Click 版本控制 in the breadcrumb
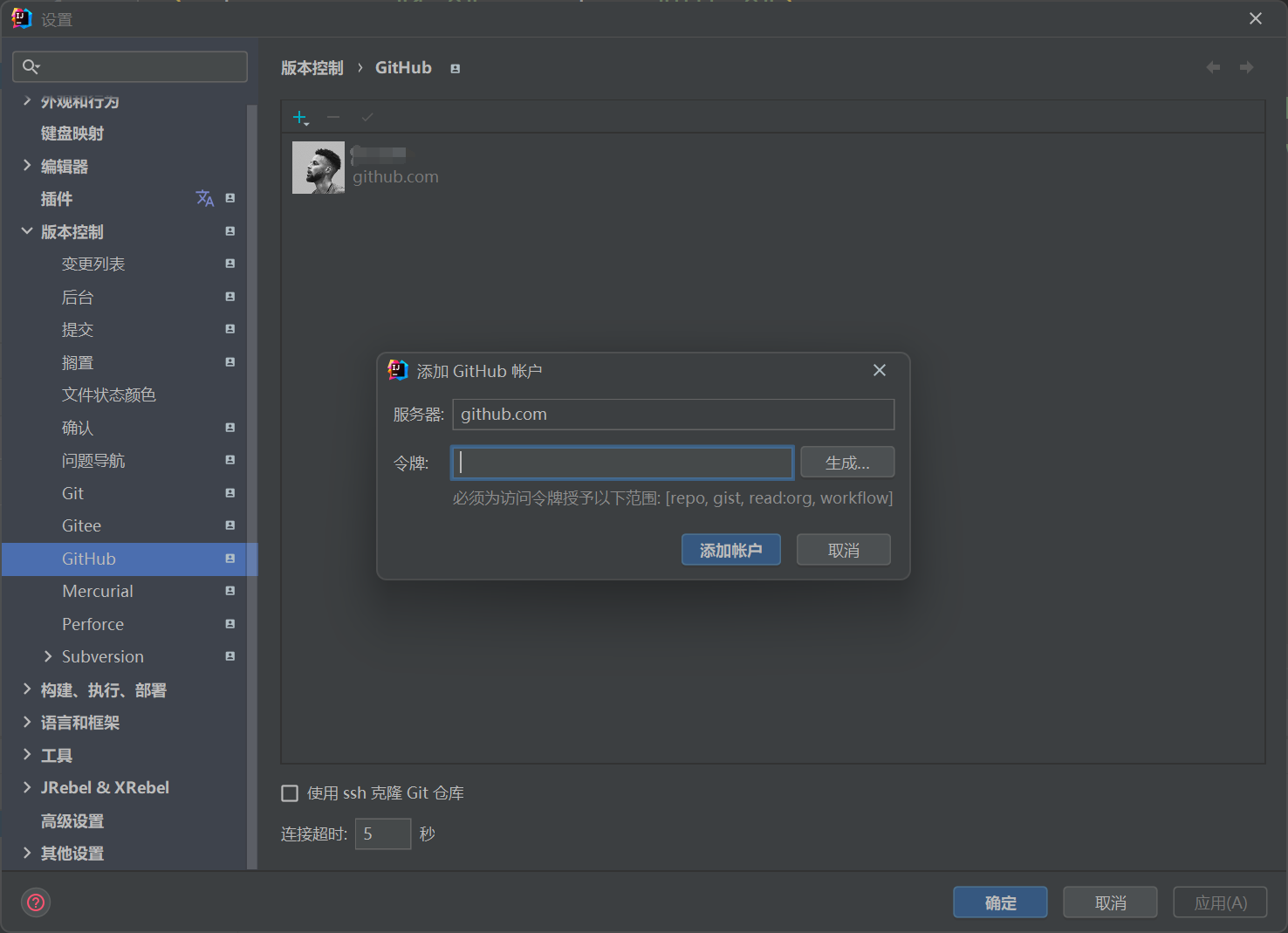The height and width of the screenshot is (933, 1288). point(312,68)
